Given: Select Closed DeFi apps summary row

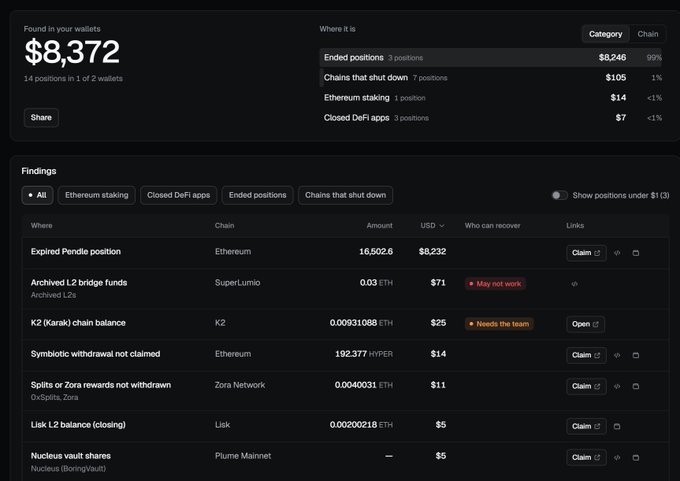Looking at the screenshot, I should (490, 118).
